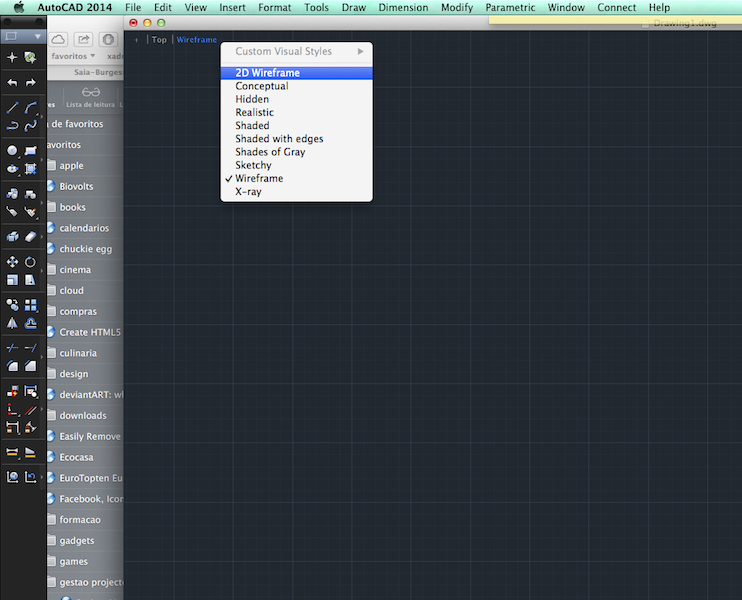This screenshot has height=600, width=742.
Task: Click the share button in browser
Action: 83,39
